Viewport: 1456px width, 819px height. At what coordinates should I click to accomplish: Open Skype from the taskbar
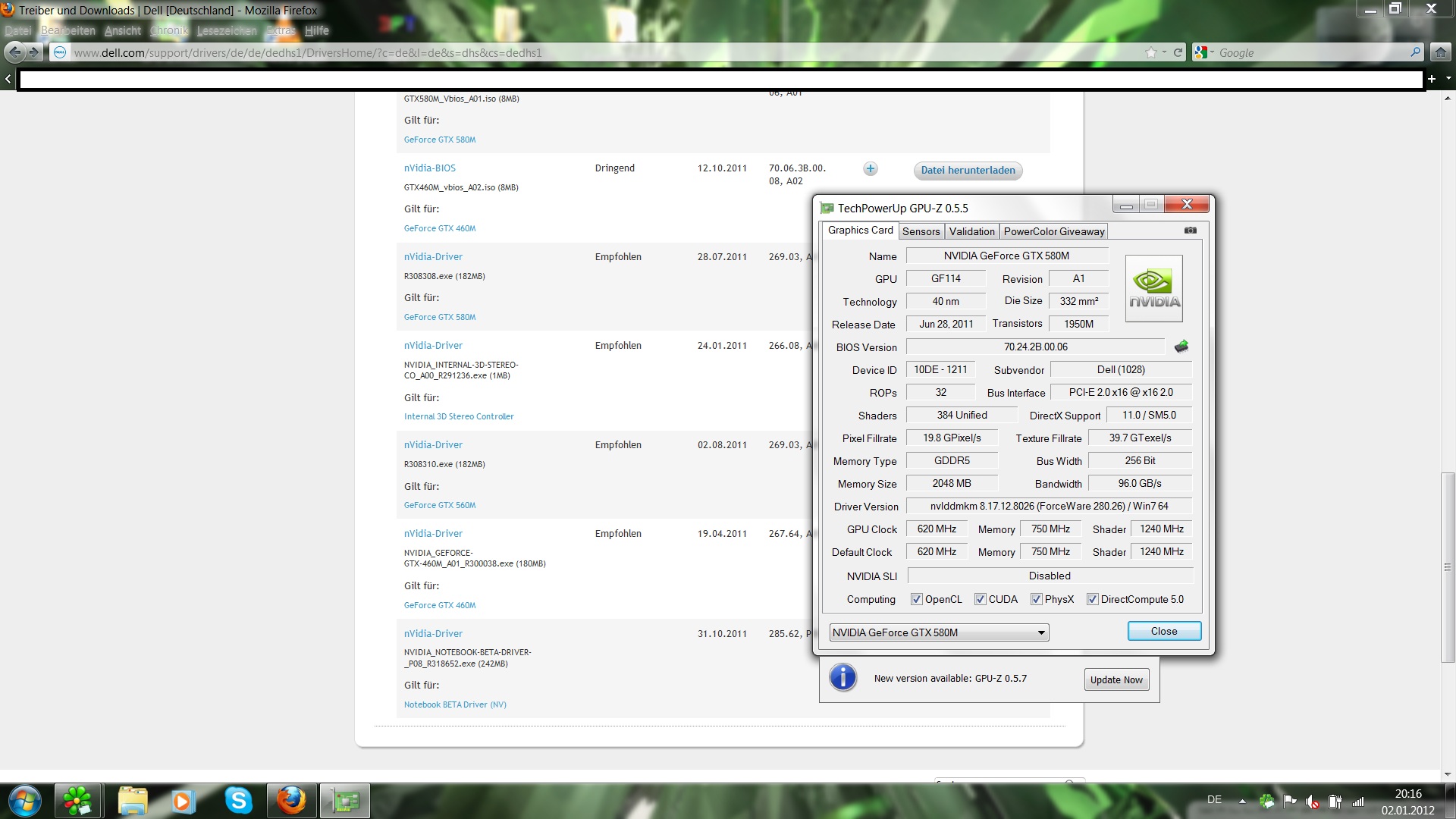(x=238, y=801)
